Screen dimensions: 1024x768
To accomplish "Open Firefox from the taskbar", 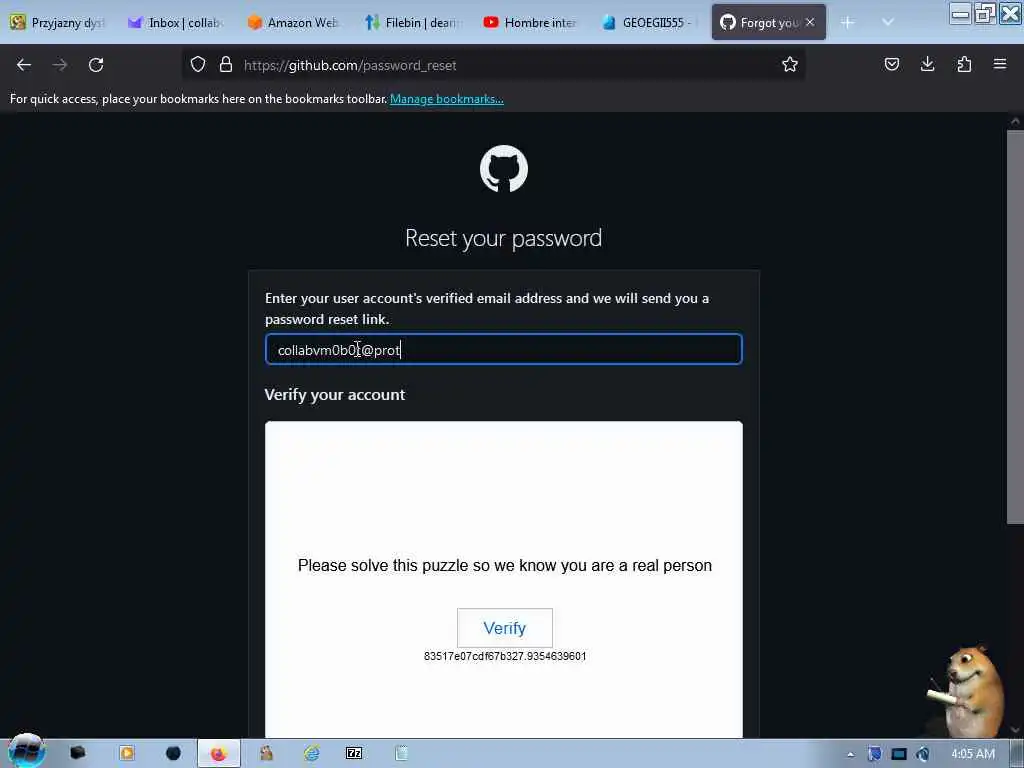I will tap(218, 754).
